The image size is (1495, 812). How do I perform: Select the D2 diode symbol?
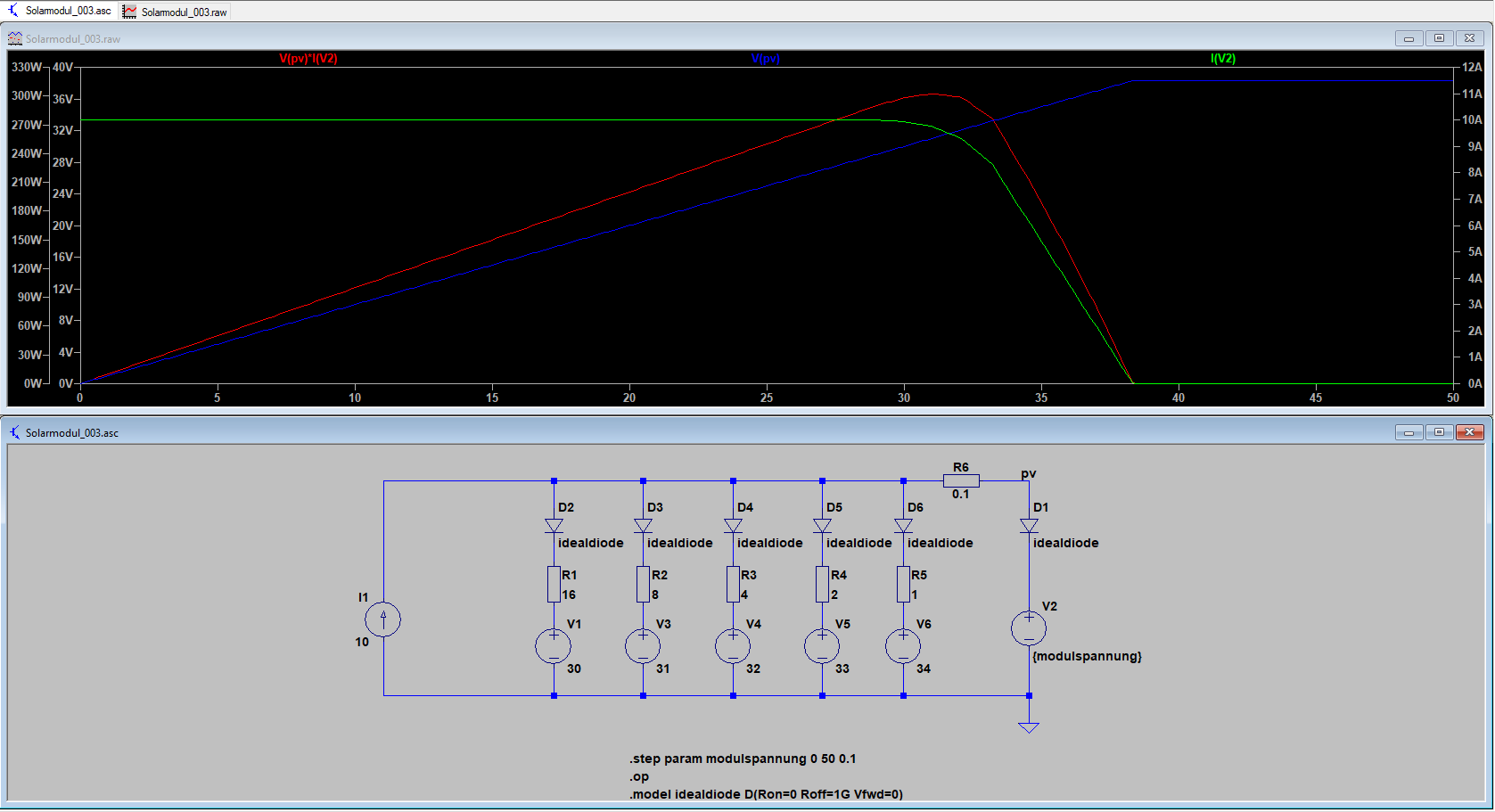coord(554,526)
